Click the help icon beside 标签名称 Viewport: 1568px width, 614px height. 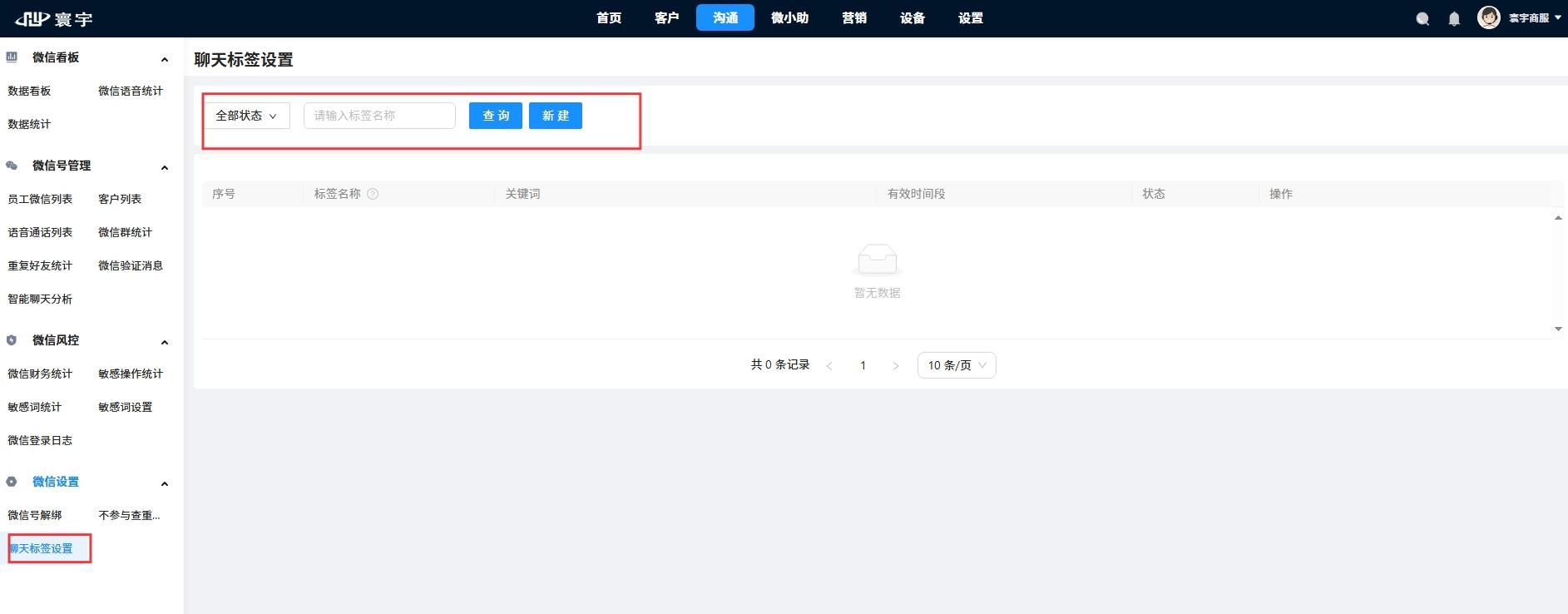point(373,194)
